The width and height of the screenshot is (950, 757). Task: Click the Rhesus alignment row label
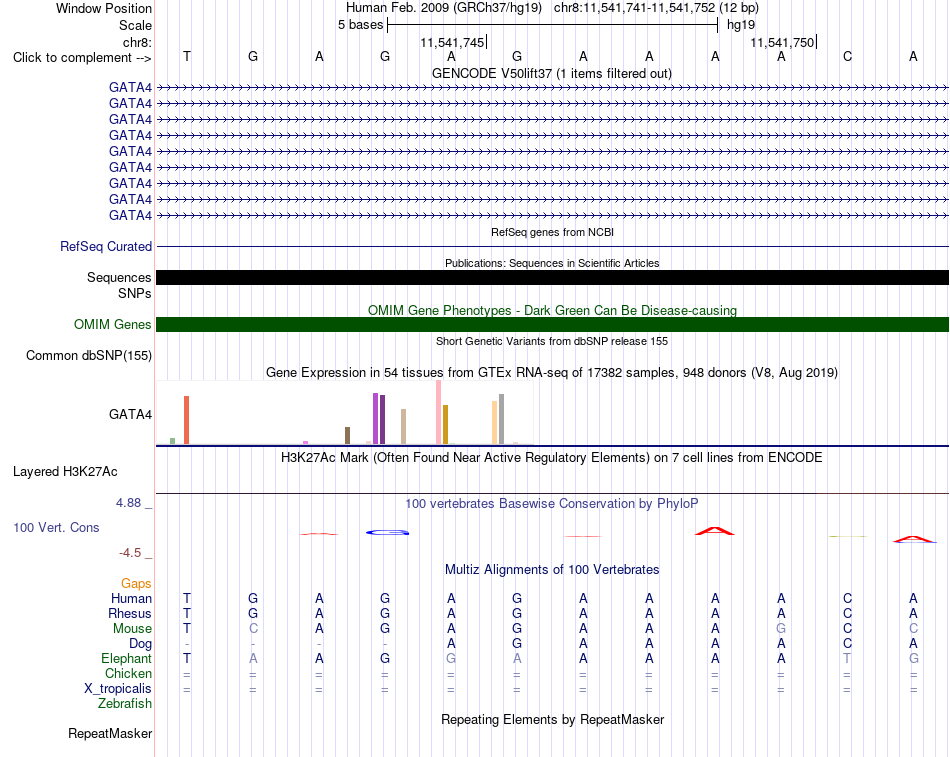click(x=130, y=614)
